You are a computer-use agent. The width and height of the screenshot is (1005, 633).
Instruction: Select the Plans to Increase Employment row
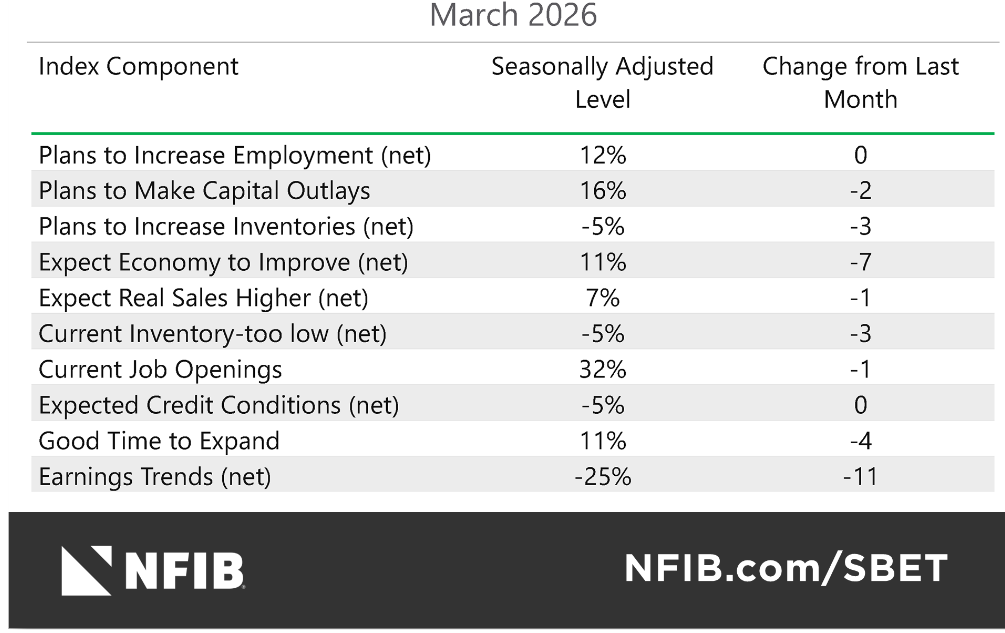click(x=235, y=155)
